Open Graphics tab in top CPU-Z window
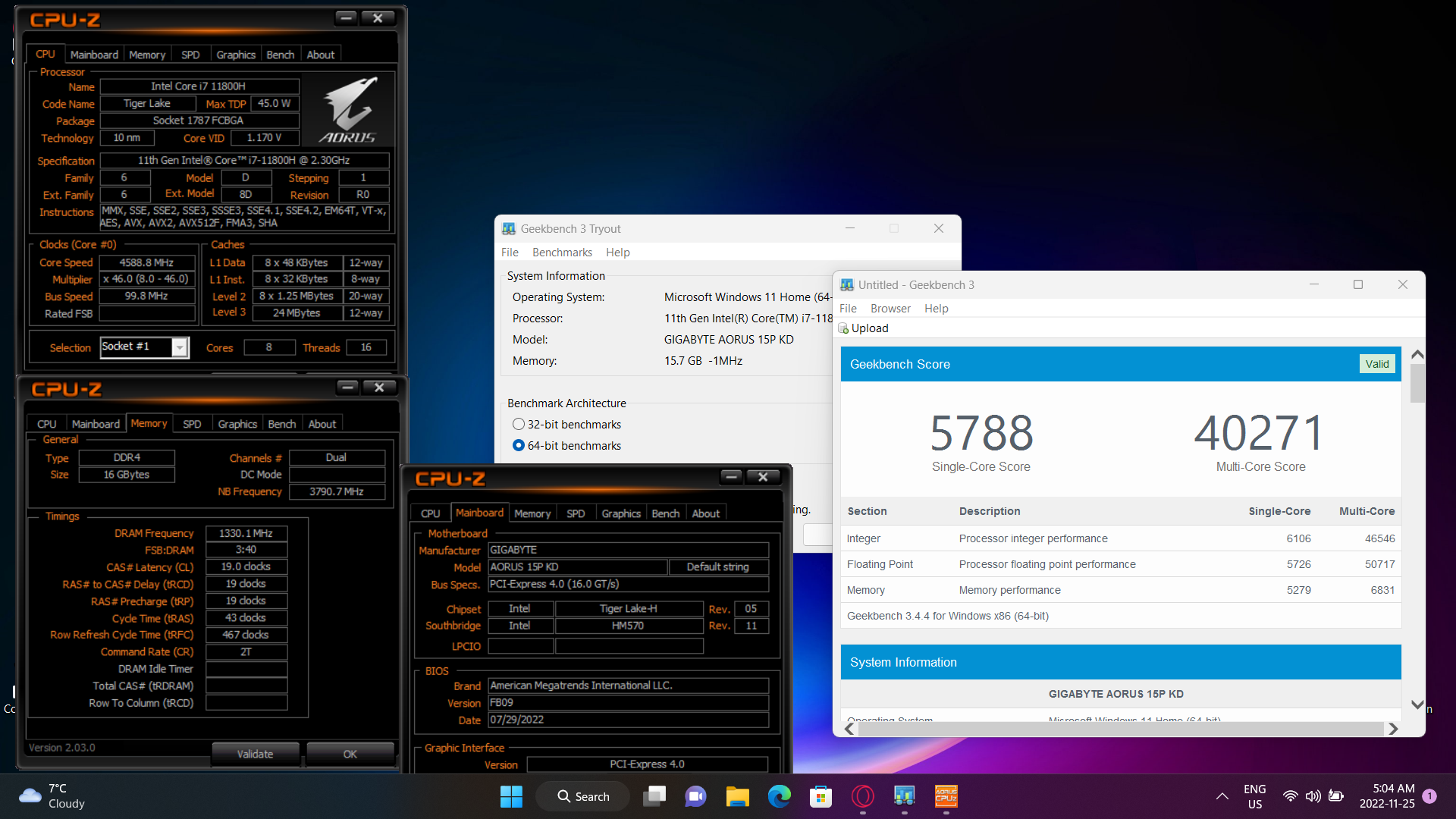This screenshot has width=1456, height=819. click(236, 55)
